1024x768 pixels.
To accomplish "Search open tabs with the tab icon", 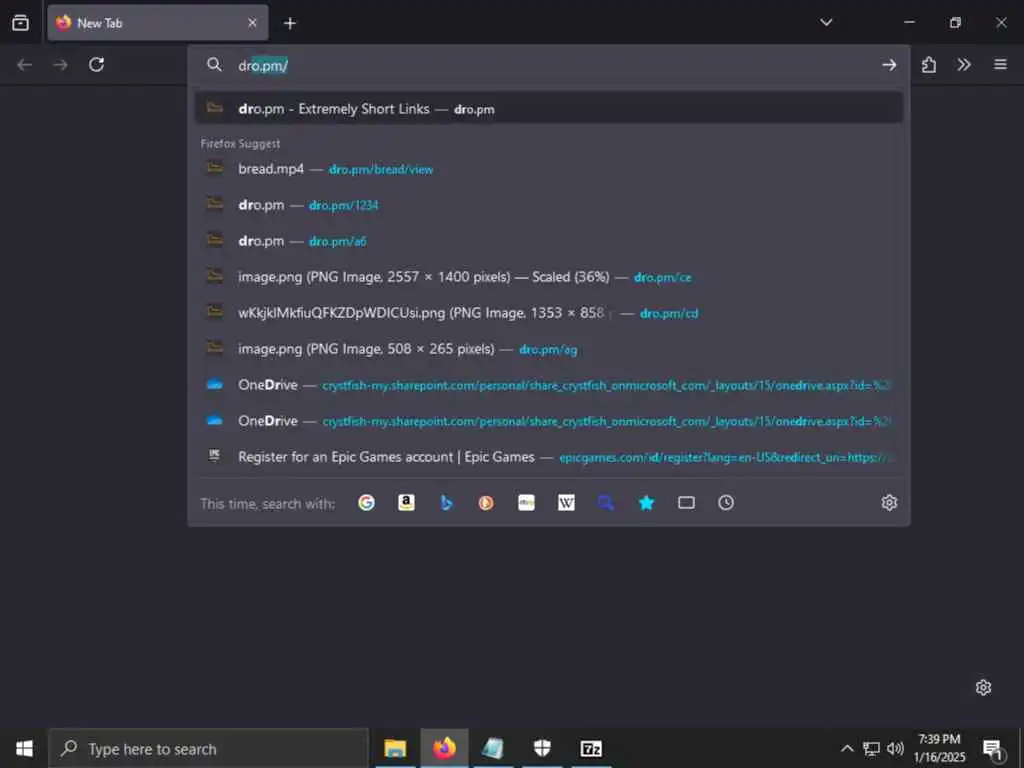I will [686, 502].
